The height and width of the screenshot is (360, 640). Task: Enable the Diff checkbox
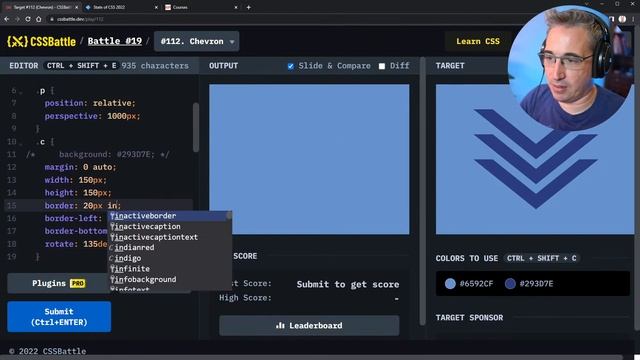point(382,66)
